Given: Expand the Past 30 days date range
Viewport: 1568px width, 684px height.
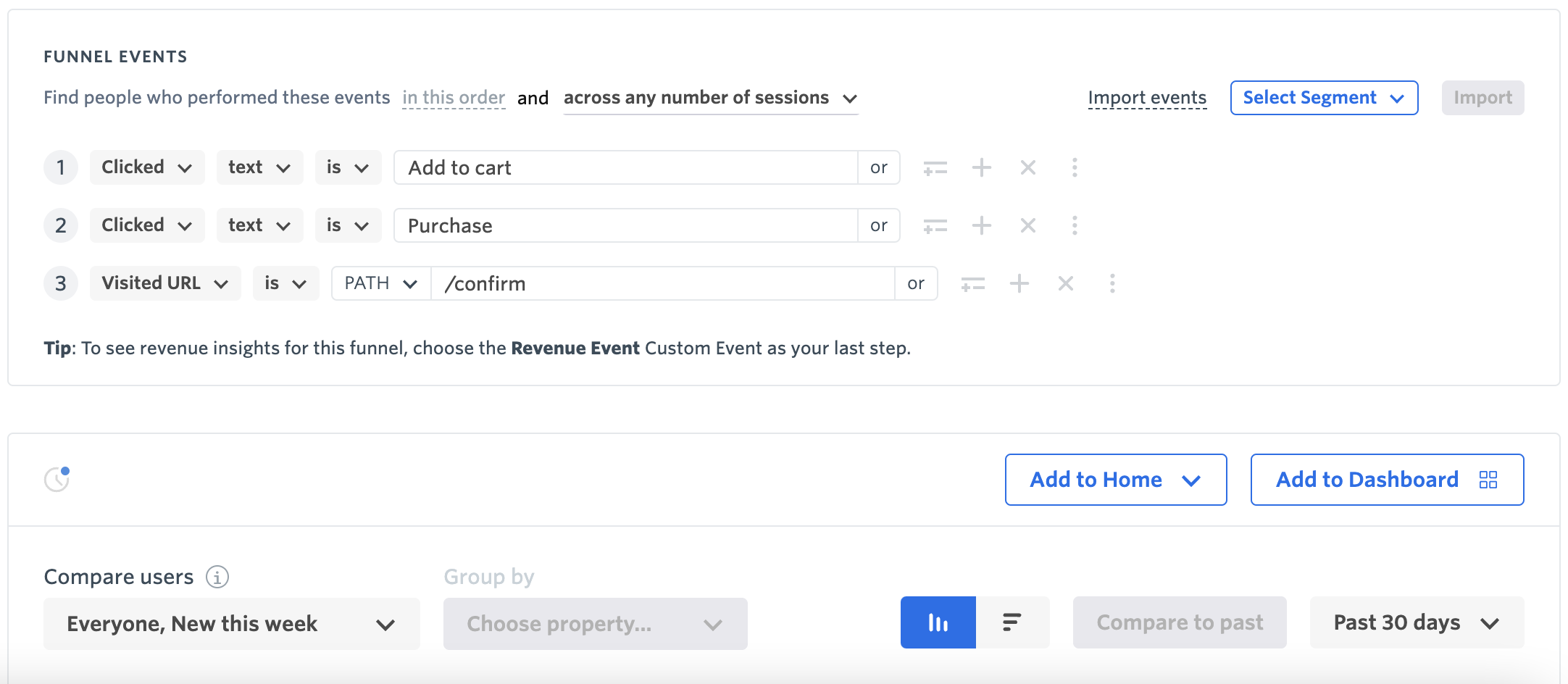Looking at the screenshot, I should point(1416,622).
